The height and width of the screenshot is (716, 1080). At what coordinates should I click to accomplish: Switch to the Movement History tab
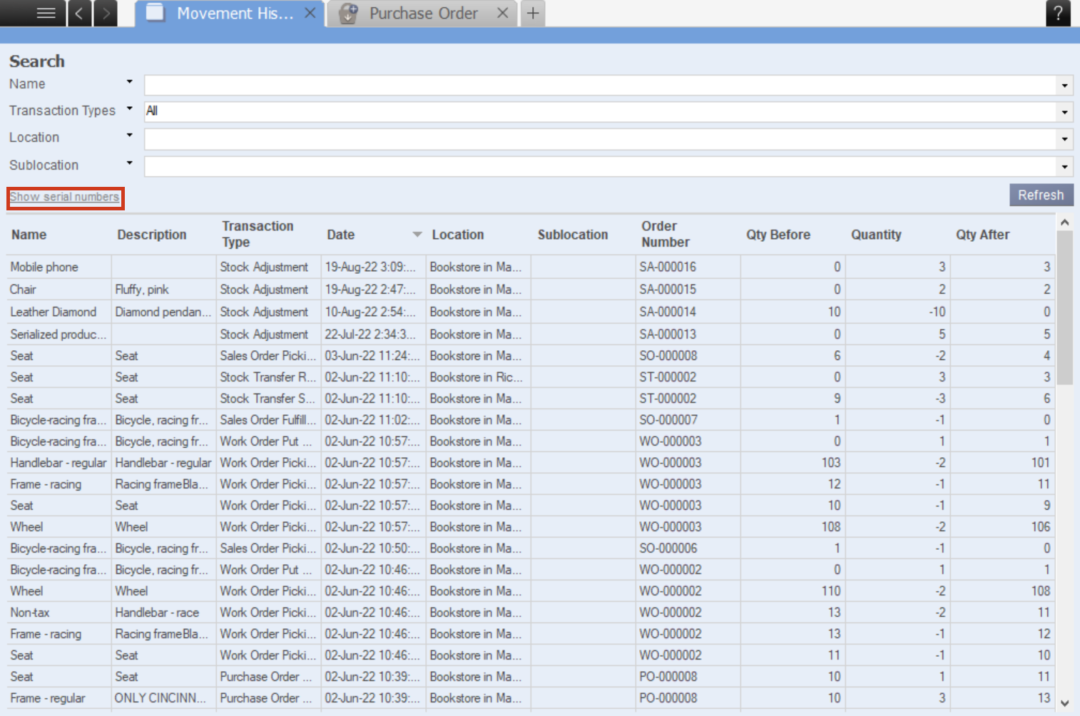228,13
